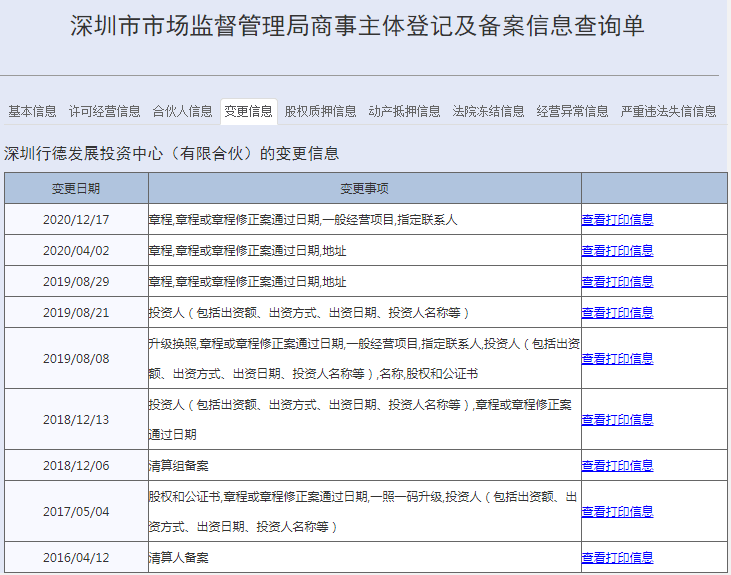731x575 pixels.
Task: Open the 经营异常信息 tab
Action: pyautogui.click(x=572, y=111)
